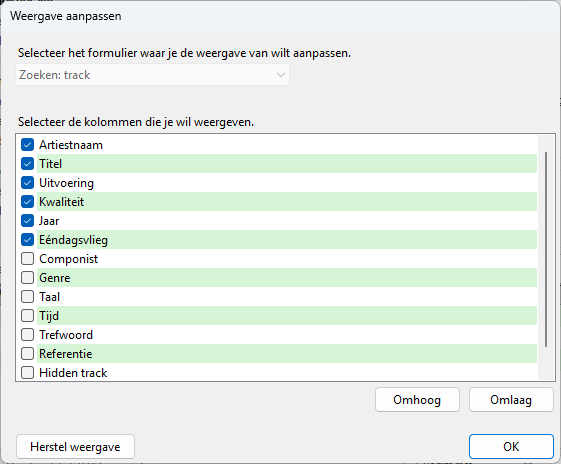
Task: Enable the Taal column checkbox
Action: click(28, 297)
